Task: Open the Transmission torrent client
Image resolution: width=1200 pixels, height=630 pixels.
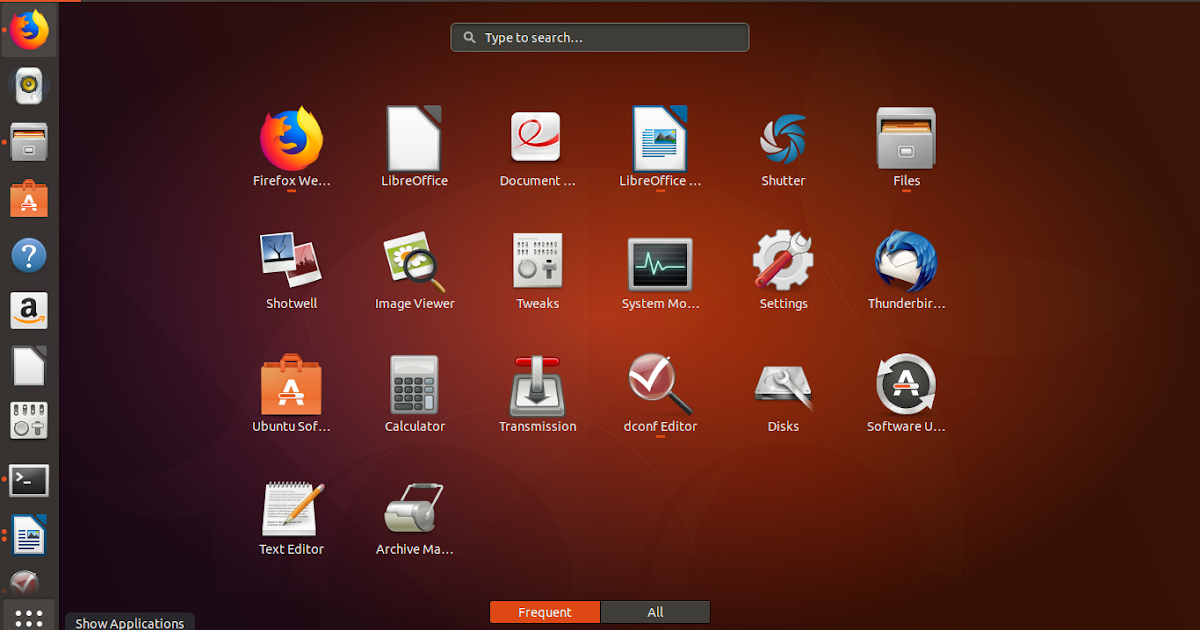Action: click(537, 385)
